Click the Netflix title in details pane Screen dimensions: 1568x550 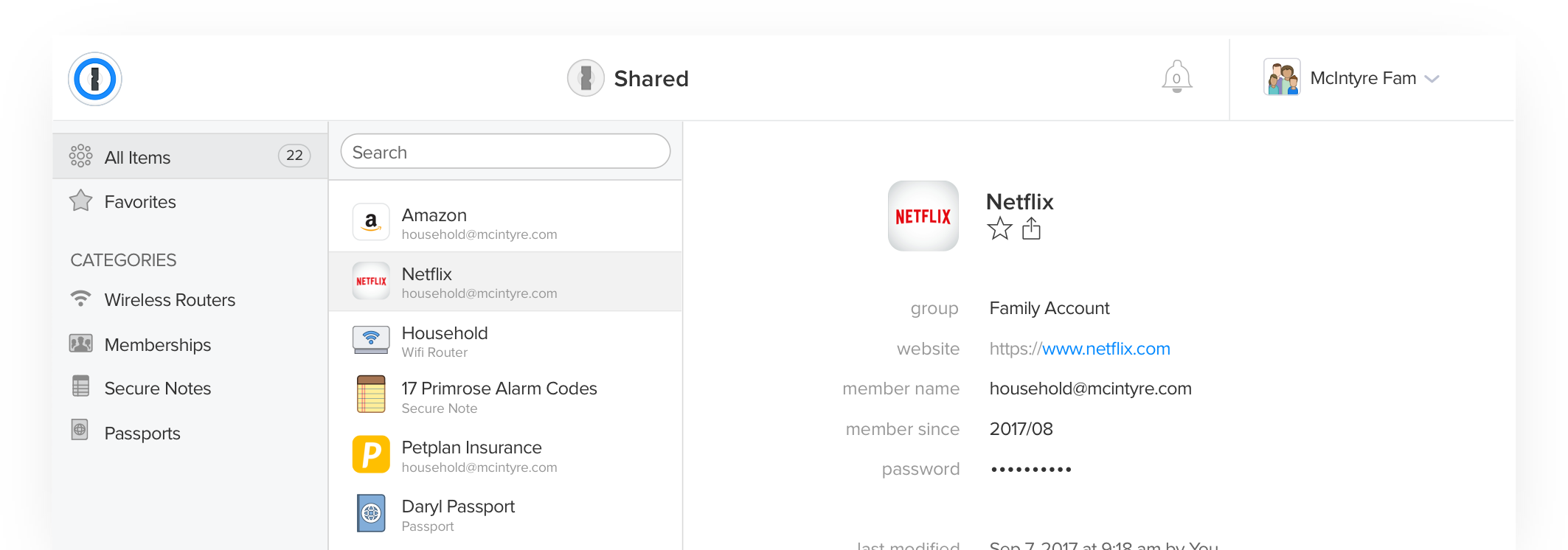point(1019,201)
